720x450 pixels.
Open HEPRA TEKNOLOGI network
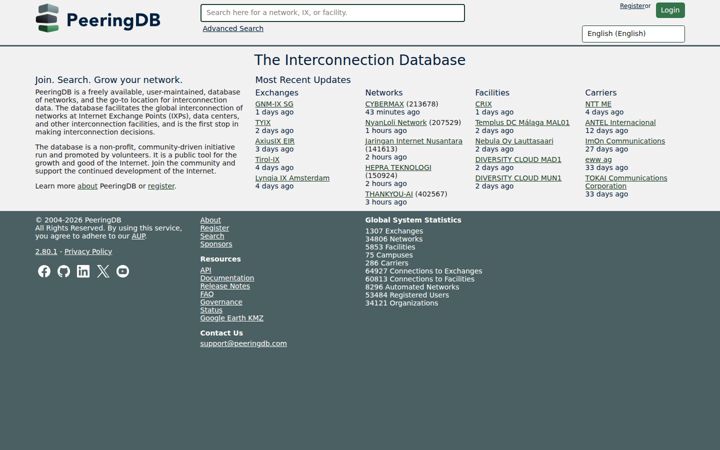398,168
